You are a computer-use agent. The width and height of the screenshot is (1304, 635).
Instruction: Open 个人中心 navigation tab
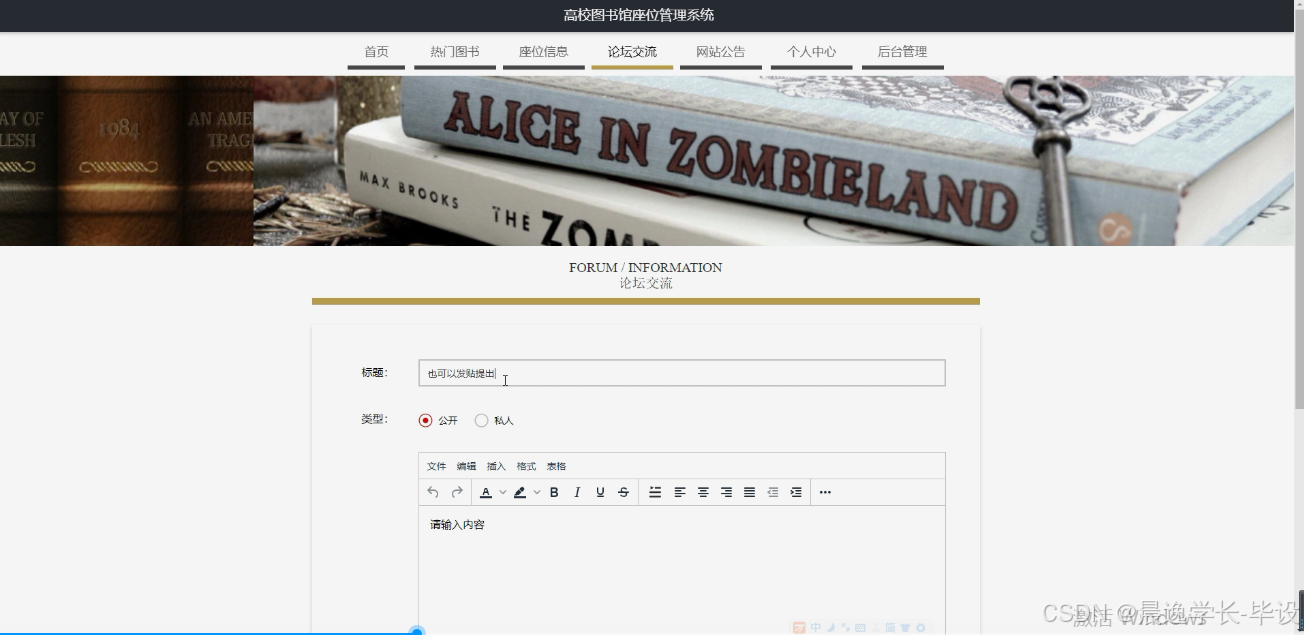[812, 53]
